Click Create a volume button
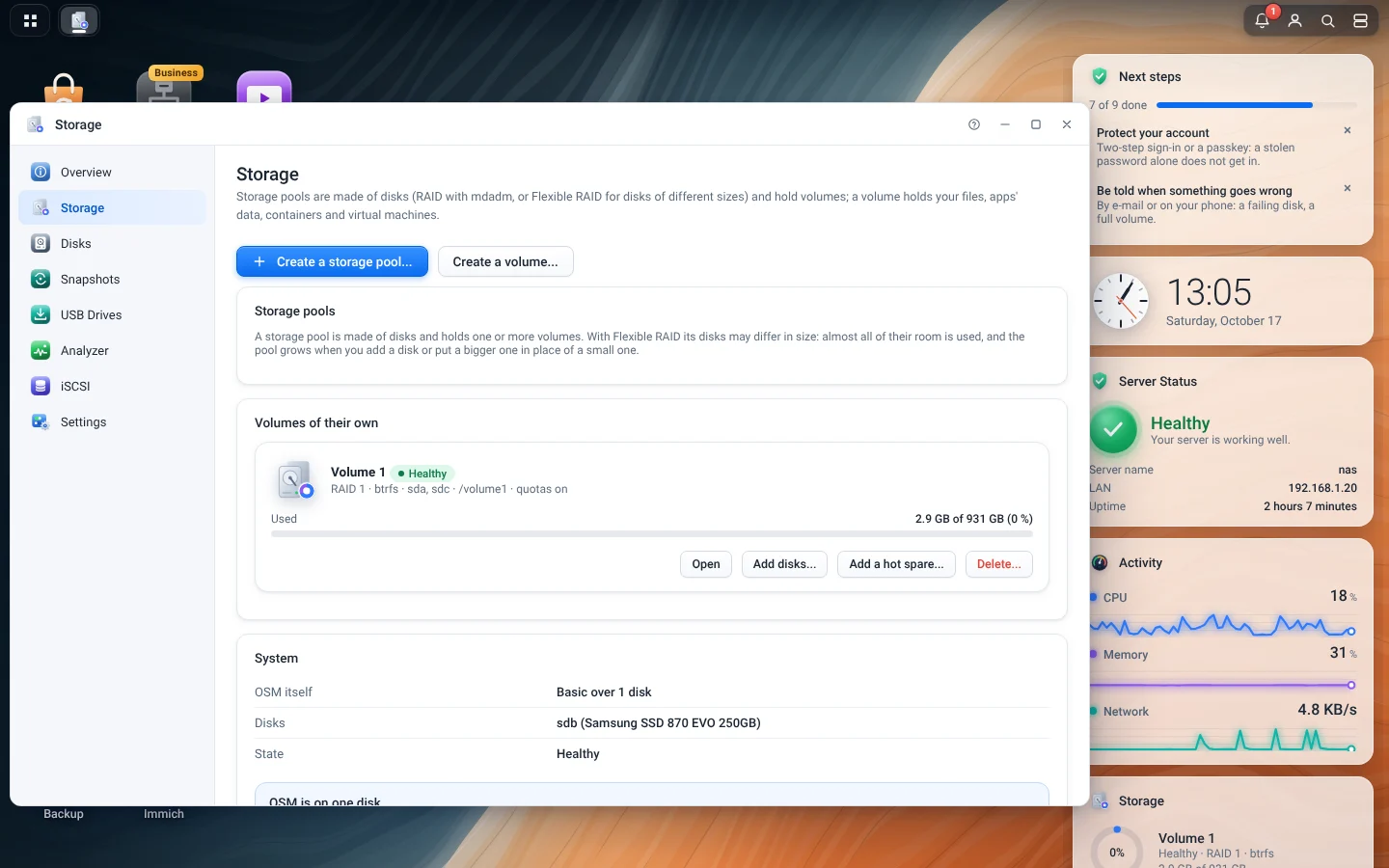 click(x=505, y=261)
